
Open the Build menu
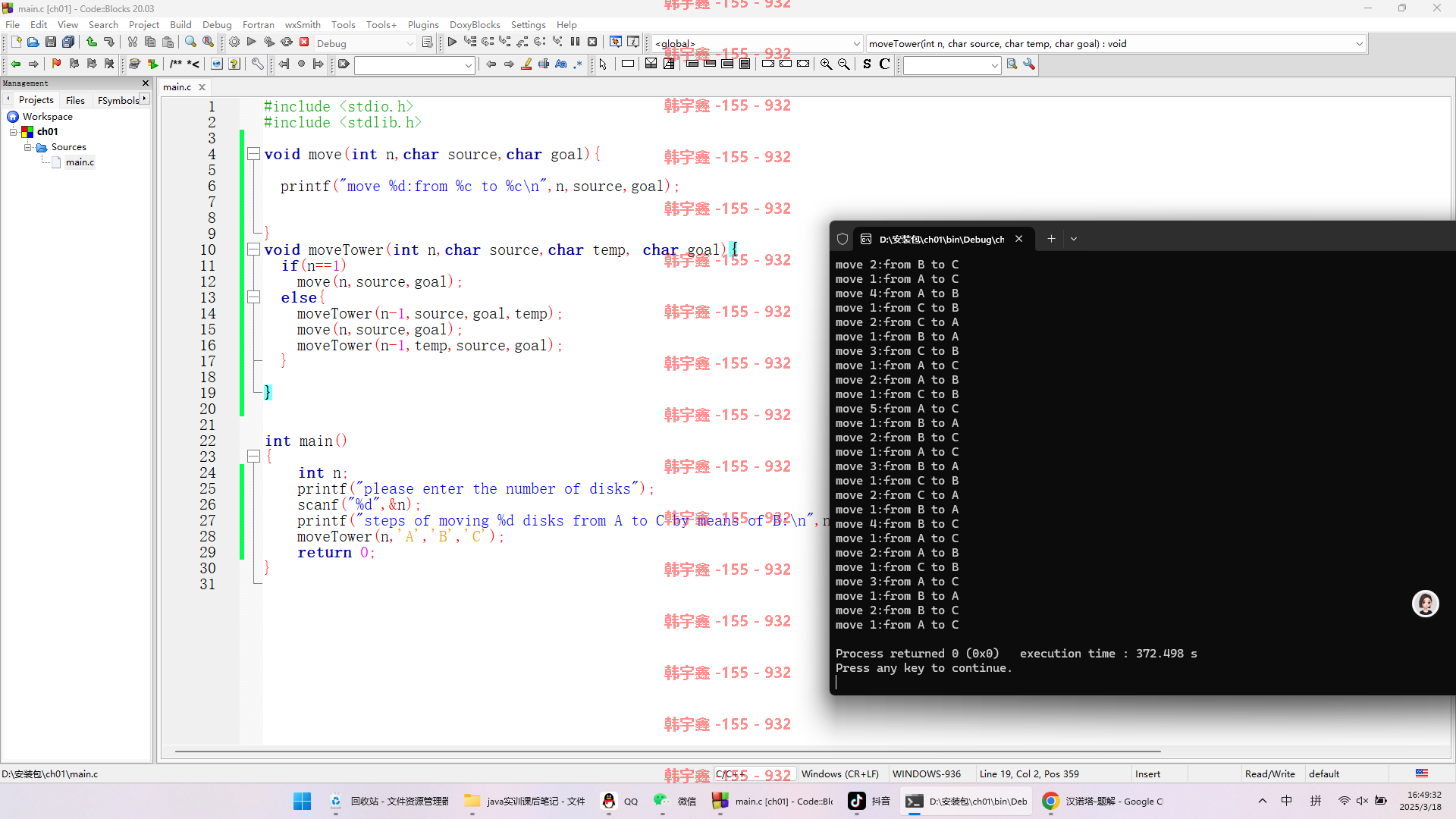pos(180,24)
